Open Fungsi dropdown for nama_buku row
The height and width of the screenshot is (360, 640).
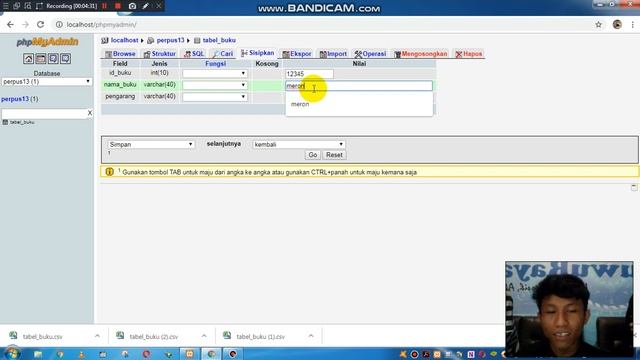(x=215, y=85)
